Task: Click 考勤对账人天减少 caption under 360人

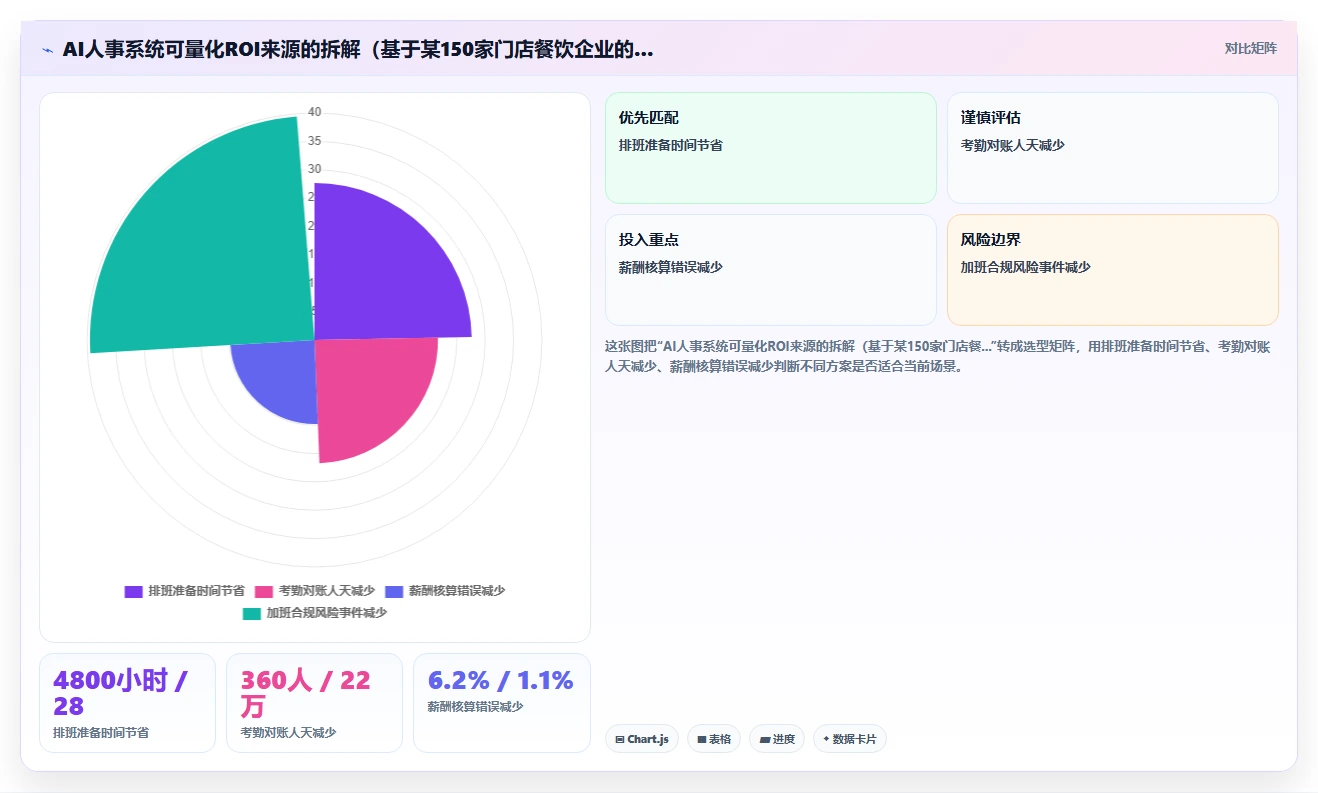Action: pyautogui.click(x=288, y=733)
